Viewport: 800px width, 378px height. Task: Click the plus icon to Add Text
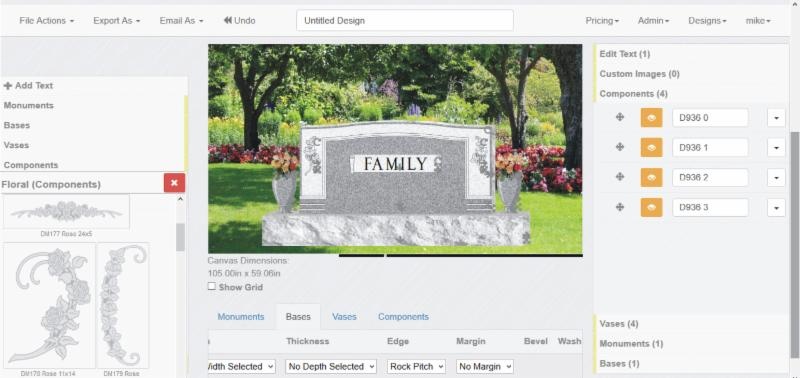(8, 86)
